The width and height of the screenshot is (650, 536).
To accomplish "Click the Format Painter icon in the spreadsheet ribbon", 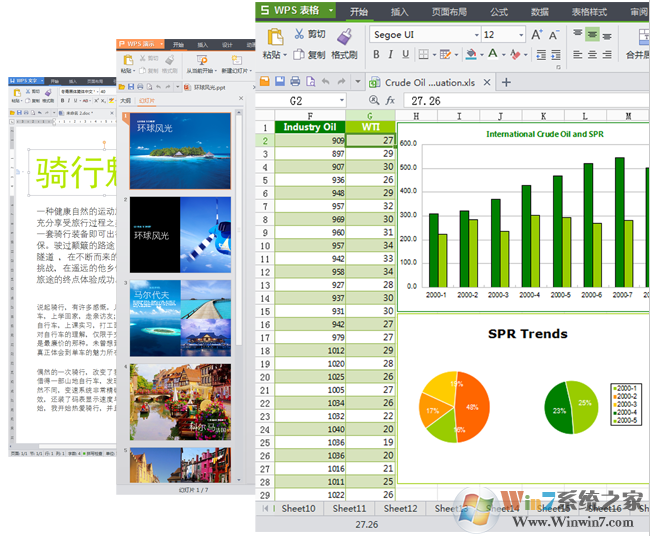I will coord(344,37).
